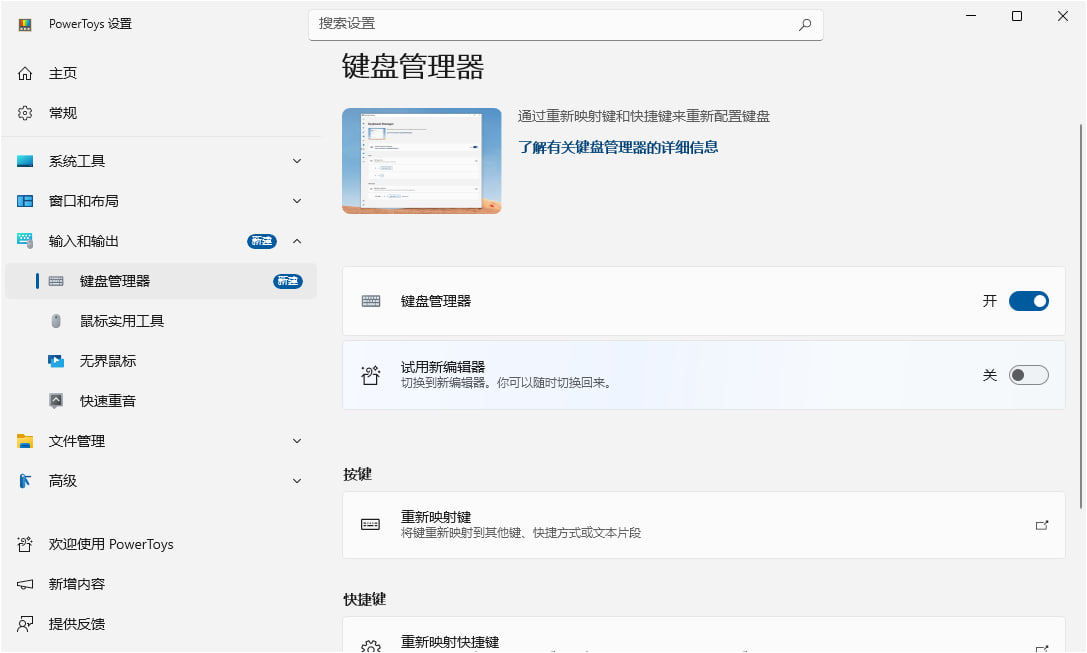The width and height of the screenshot is (1087, 653).
Task: Focus the 搜索设置 search box
Action: click(x=566, y=24)
